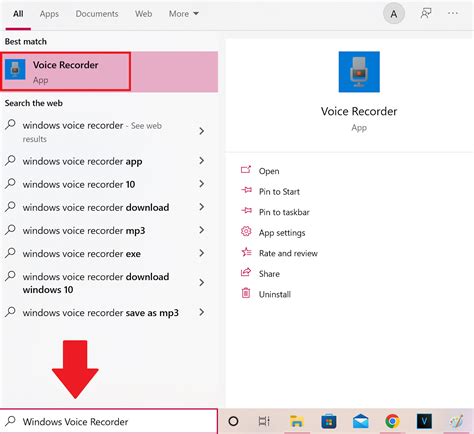The height and width of the screenshot is (434, 474).
Task: Expand arrow for 'windows voice recorder 10'
Action: tap(201, 184)
